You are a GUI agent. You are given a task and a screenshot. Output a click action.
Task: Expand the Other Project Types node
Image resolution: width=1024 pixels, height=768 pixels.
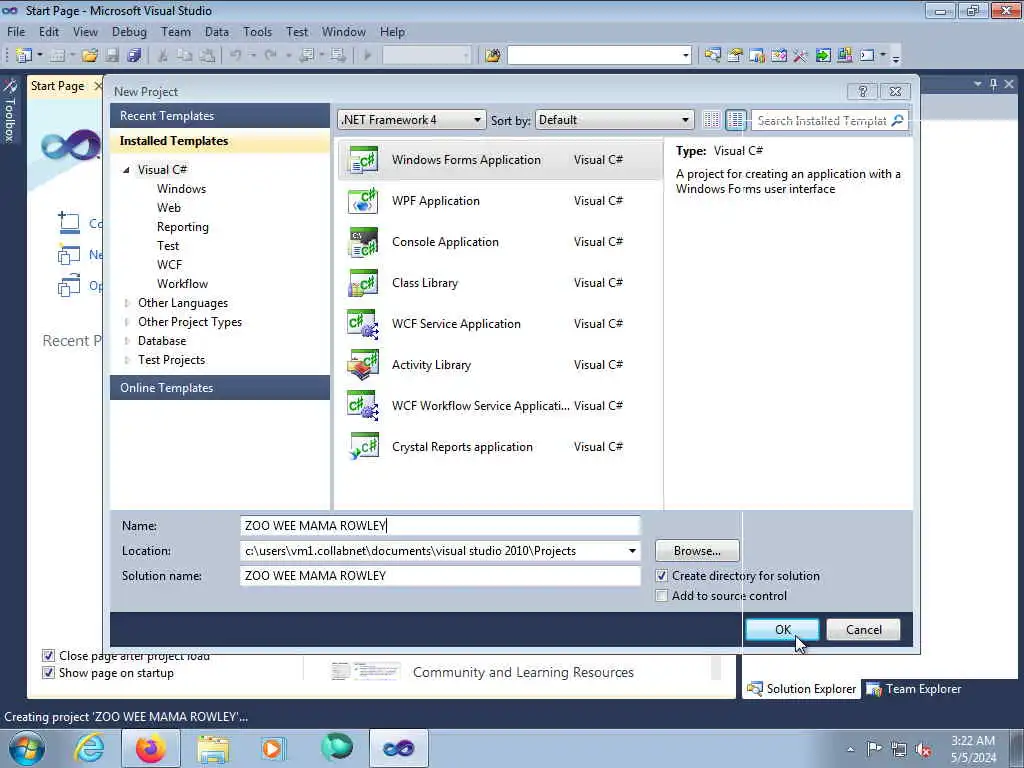point(127,322)
